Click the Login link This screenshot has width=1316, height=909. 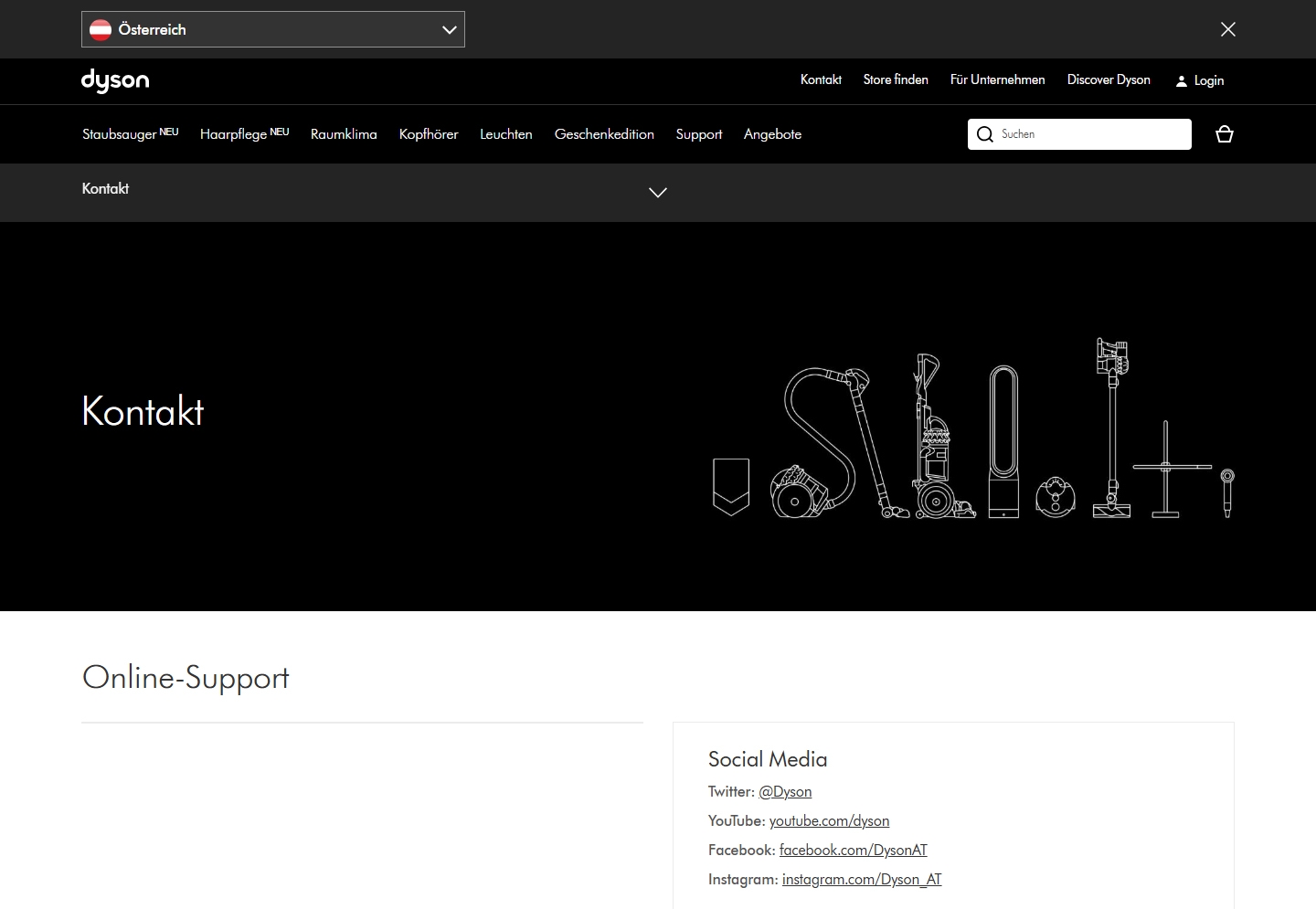tap(1208, 81)
